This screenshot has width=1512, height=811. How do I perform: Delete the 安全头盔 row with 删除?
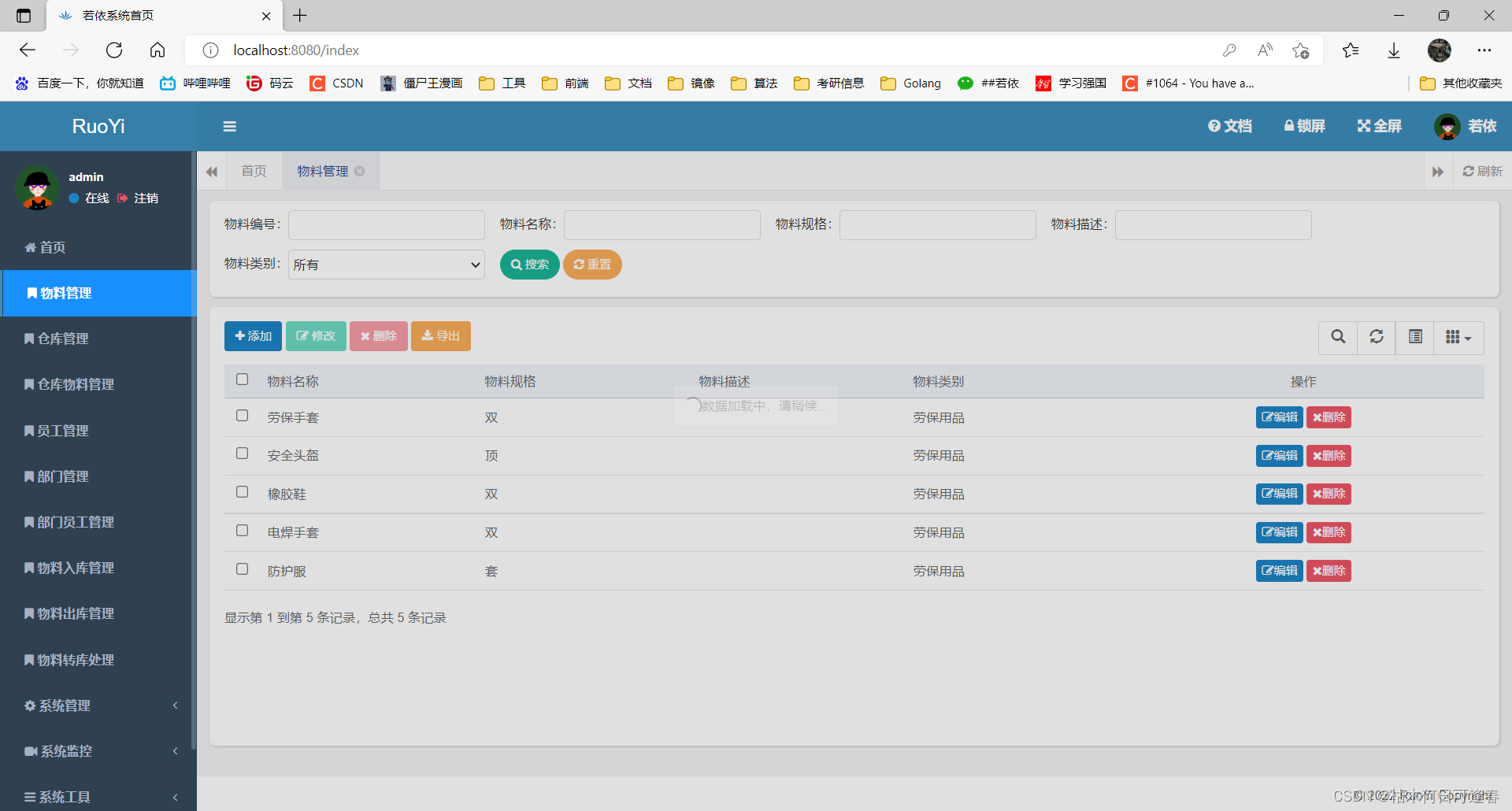coord(1329,456)
